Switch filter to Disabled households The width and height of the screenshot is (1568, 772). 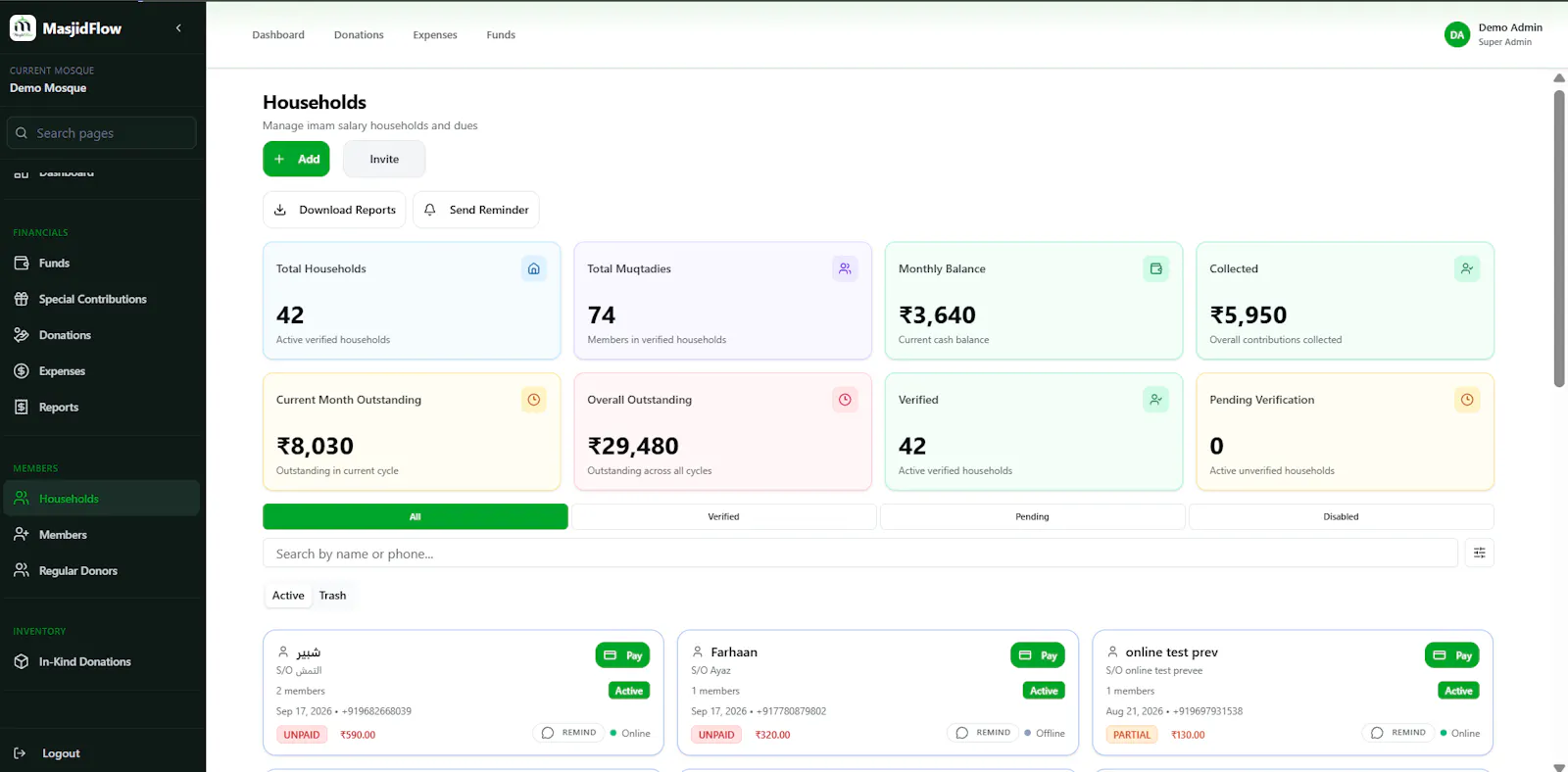tap(1341, 516)
